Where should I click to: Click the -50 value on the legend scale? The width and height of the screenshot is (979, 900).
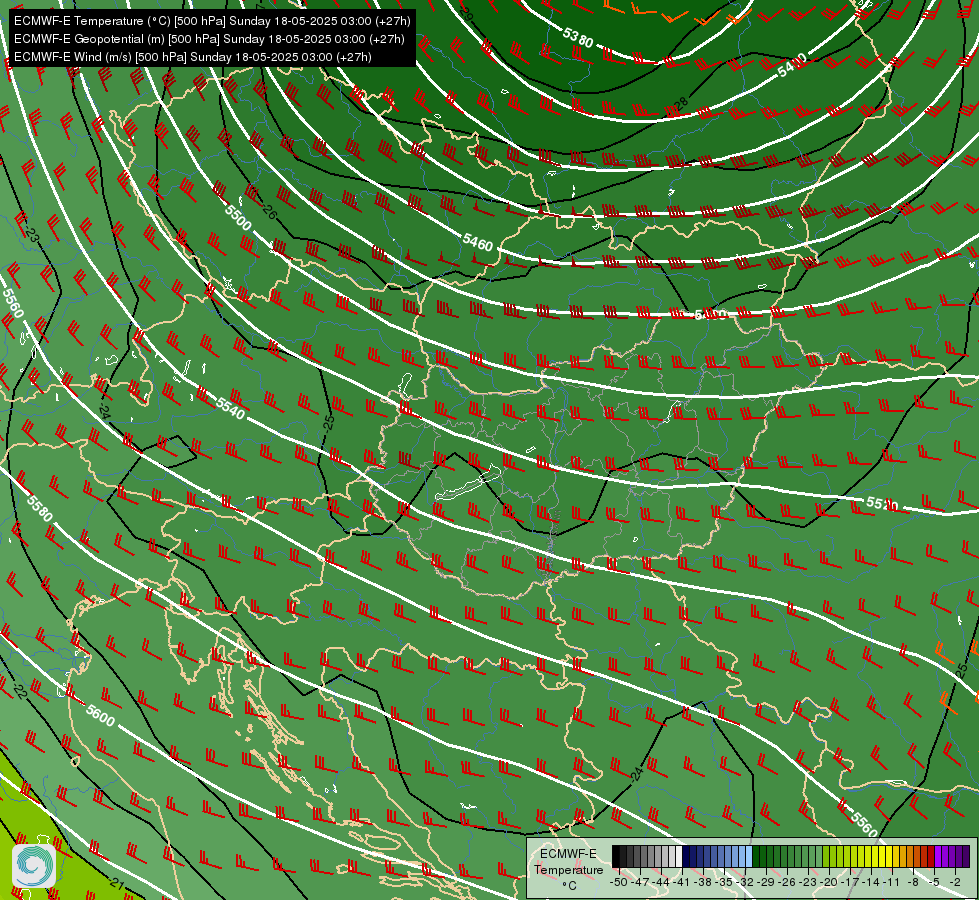coord(618,882)
